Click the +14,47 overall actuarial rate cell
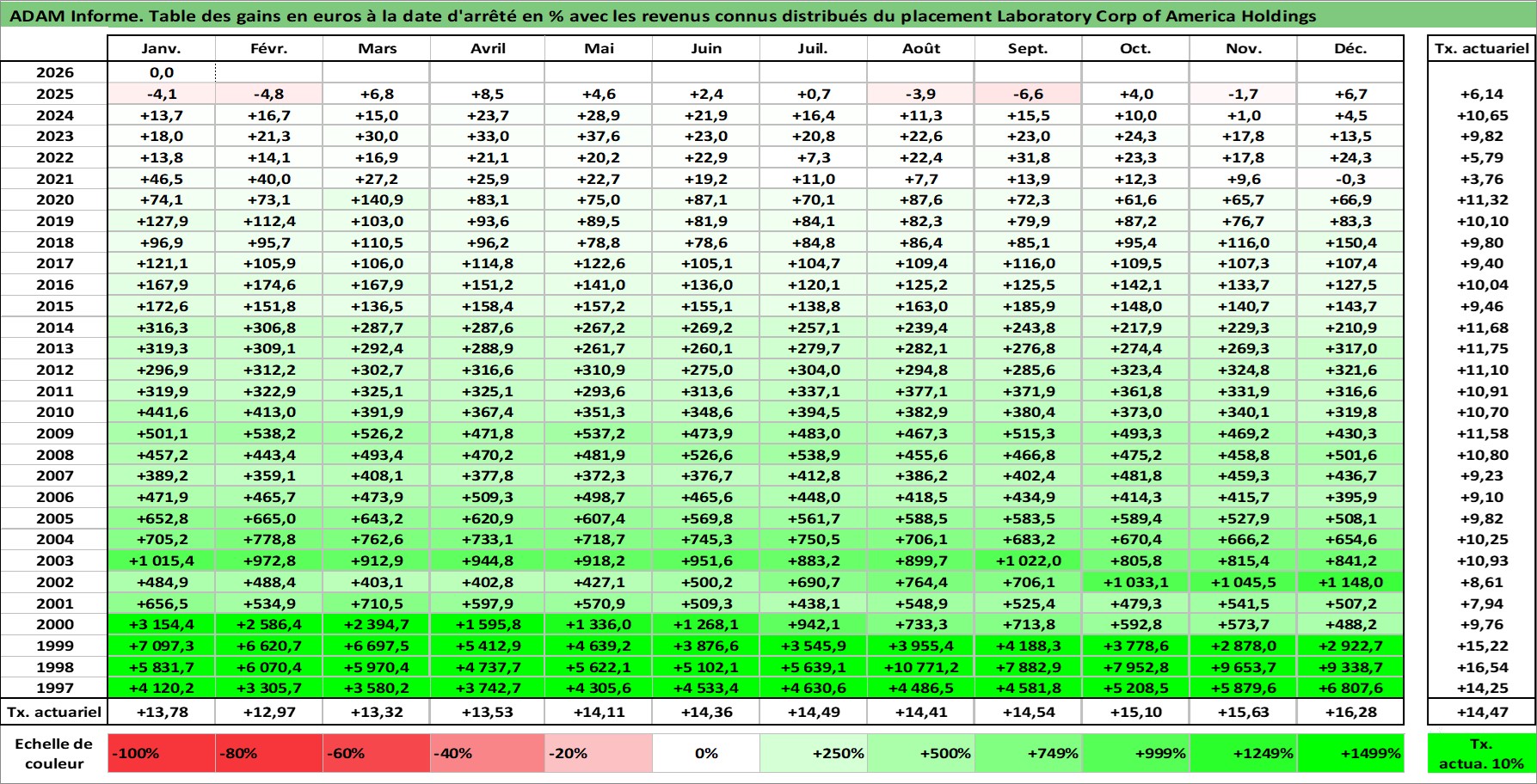The height and width of the screenshot is (784, 1537). (x=1482, y=712)
